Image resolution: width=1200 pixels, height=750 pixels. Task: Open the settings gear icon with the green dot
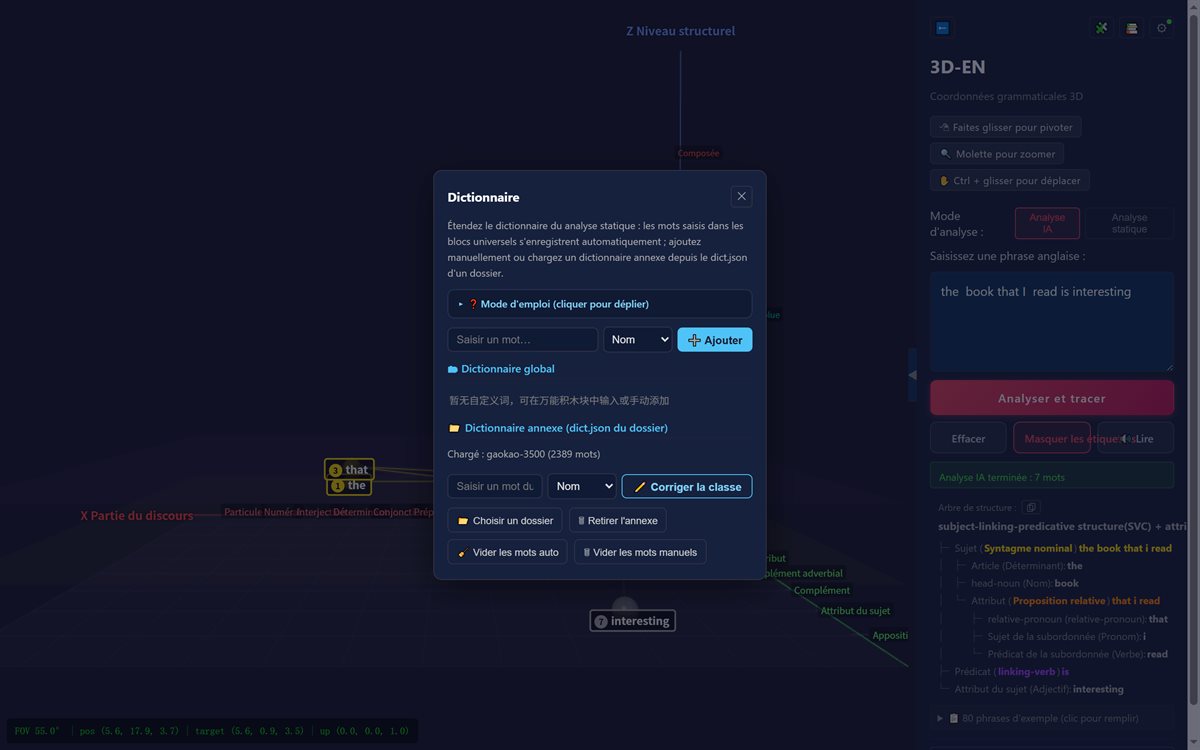tap(1162, 28)
